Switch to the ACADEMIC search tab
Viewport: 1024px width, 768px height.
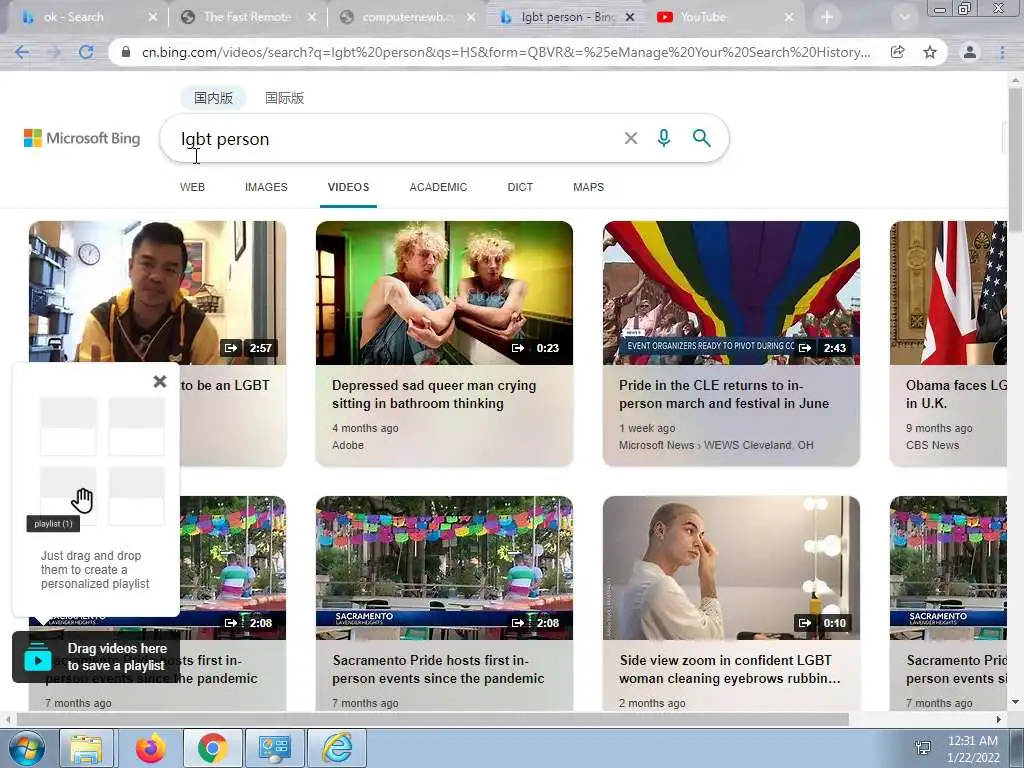(438, 187)
